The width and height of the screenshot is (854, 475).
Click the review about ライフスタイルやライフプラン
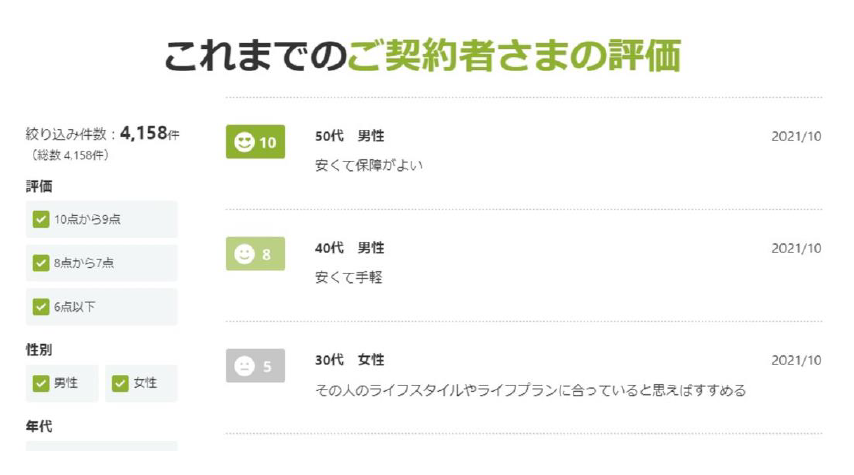(530, 390)
